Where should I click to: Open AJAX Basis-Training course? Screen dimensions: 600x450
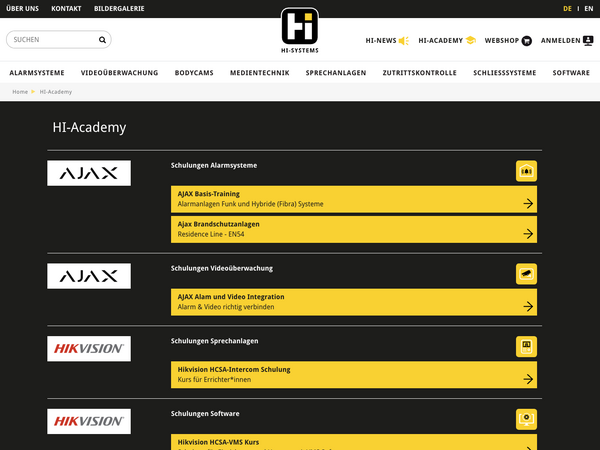pyautogui.click(x=354, y=199)
